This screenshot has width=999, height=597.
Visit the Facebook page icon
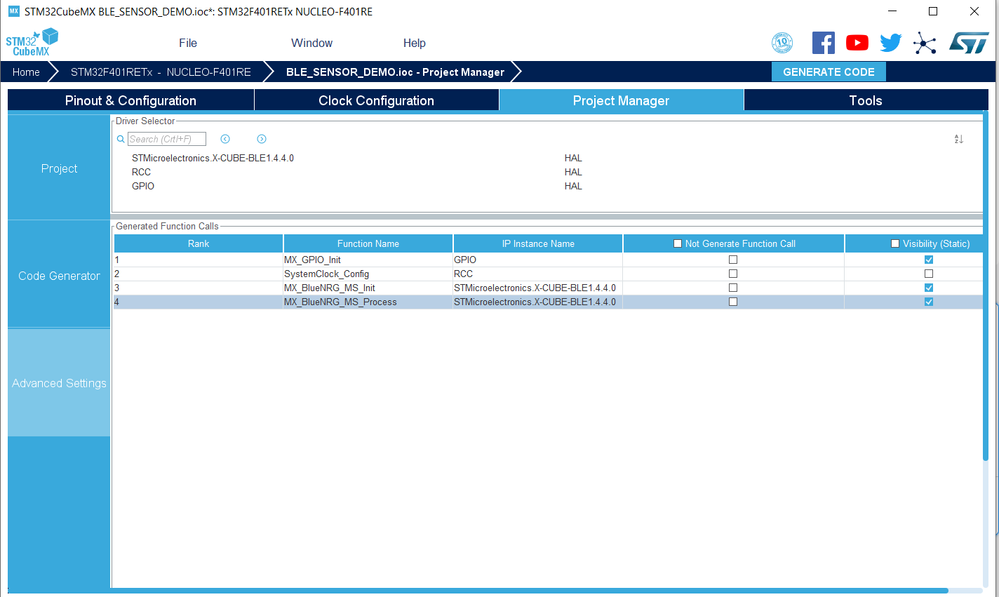(823, 43)
